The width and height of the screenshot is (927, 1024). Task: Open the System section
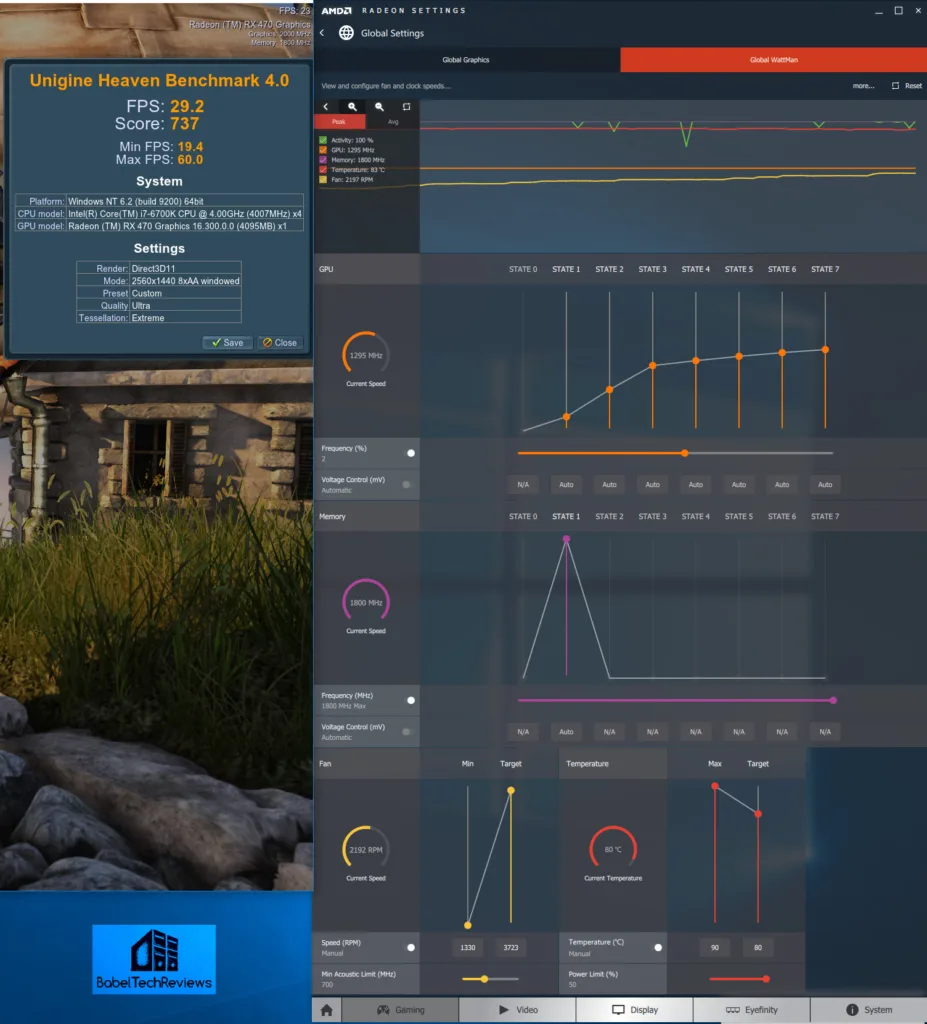pyautogui.click(x=869, y=1010)
